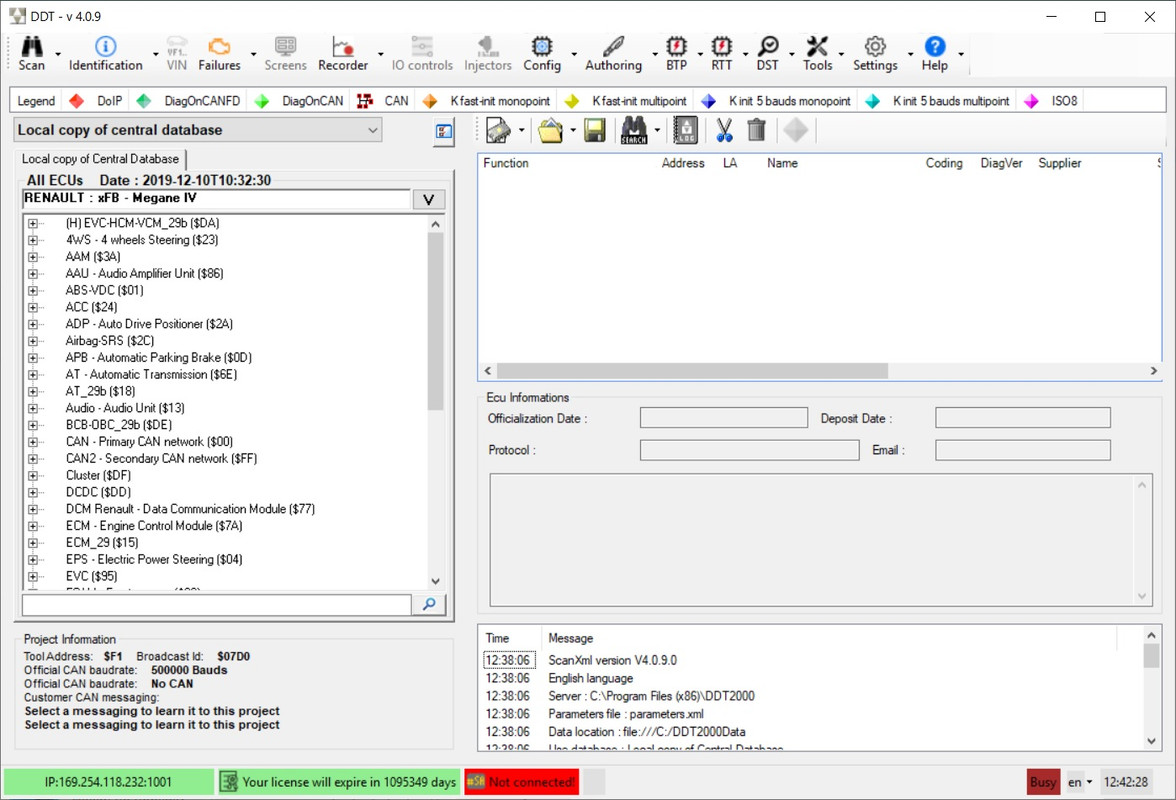Click the Protocol input field
This screenshot has width=1176, height=800.
tap(749, 450)
